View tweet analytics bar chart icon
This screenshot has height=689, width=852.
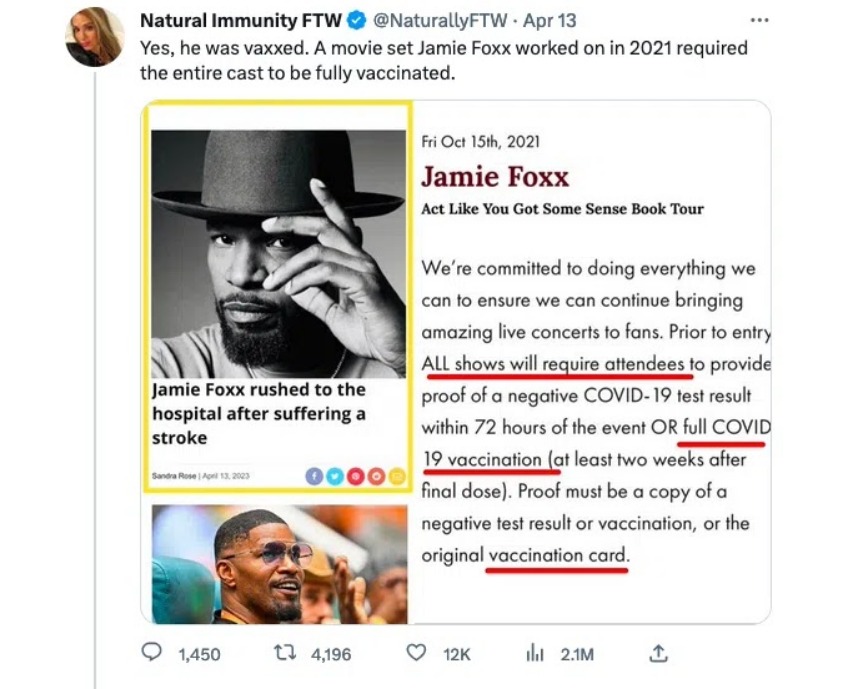535,653
